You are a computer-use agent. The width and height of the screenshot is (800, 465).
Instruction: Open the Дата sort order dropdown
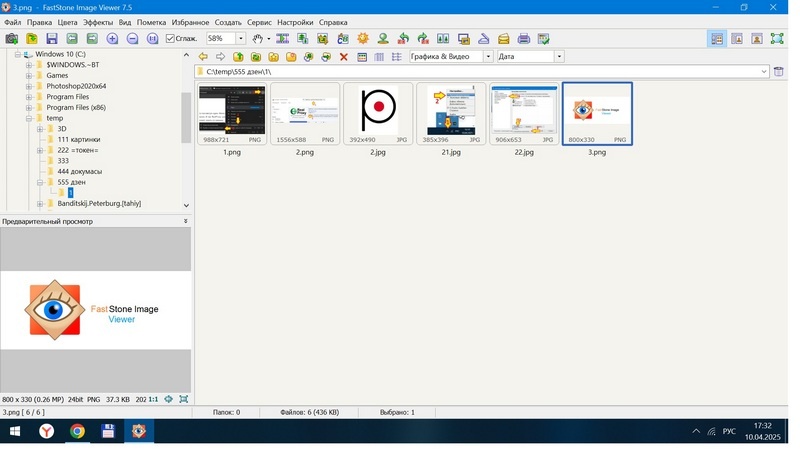pos(559,57)
